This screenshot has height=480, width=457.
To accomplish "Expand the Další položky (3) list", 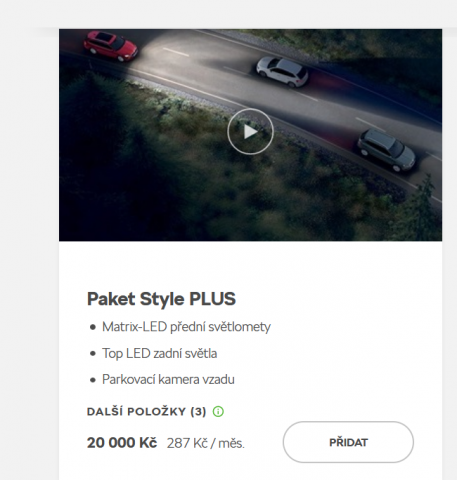I will click(x=146, y=411).
